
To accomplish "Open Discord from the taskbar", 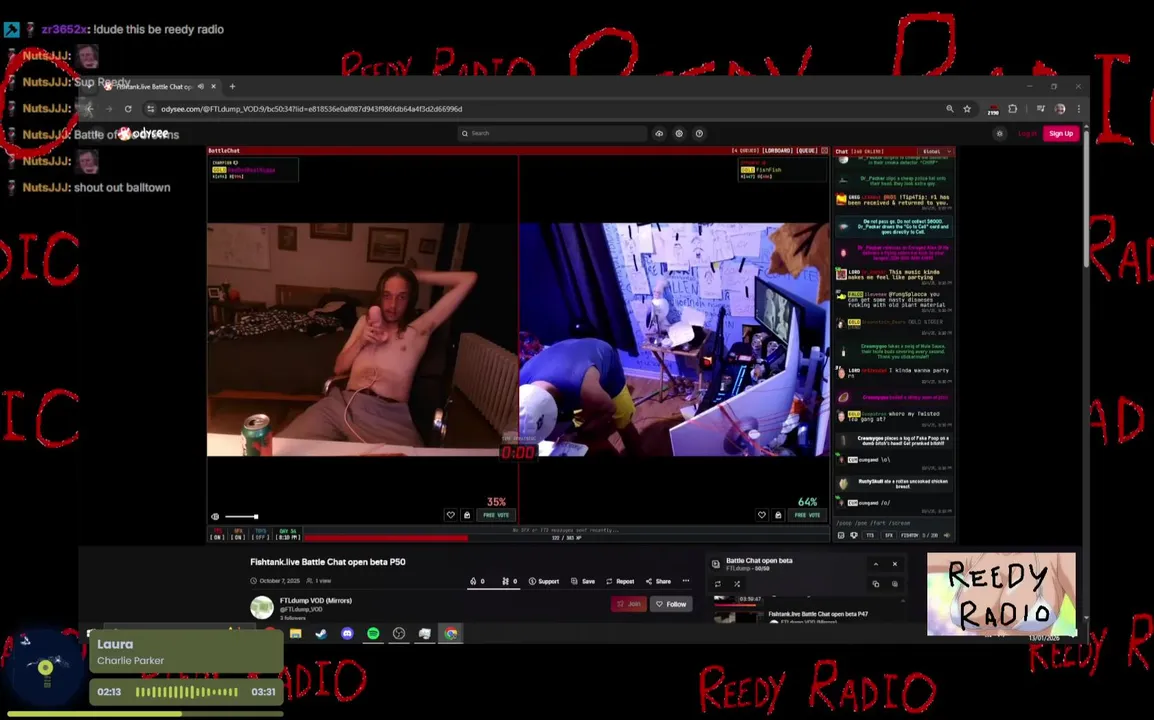I will tap(347, 634).
